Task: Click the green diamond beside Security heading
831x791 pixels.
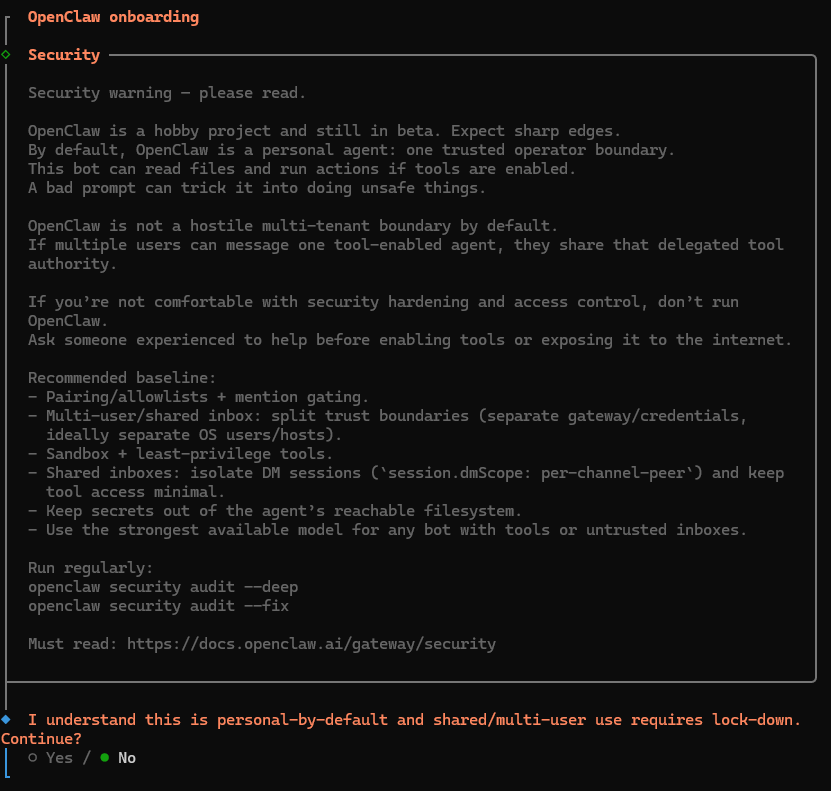Action: tap(7, 54)
